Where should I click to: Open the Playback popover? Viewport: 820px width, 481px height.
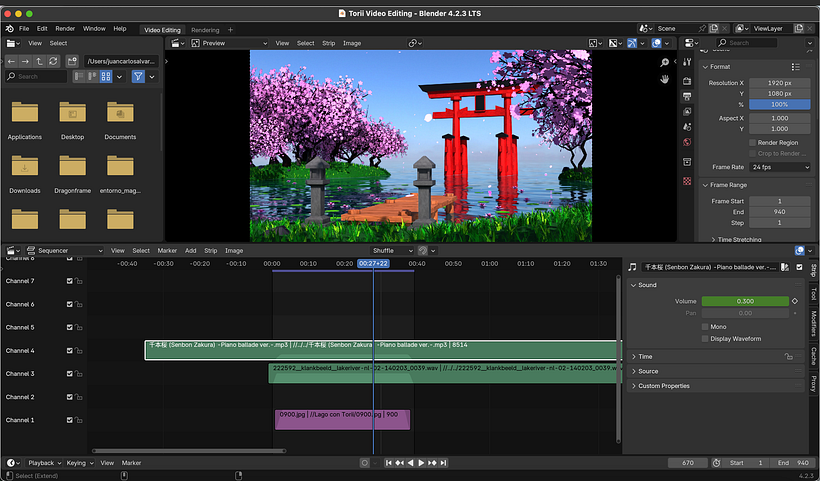coord(44,463)
